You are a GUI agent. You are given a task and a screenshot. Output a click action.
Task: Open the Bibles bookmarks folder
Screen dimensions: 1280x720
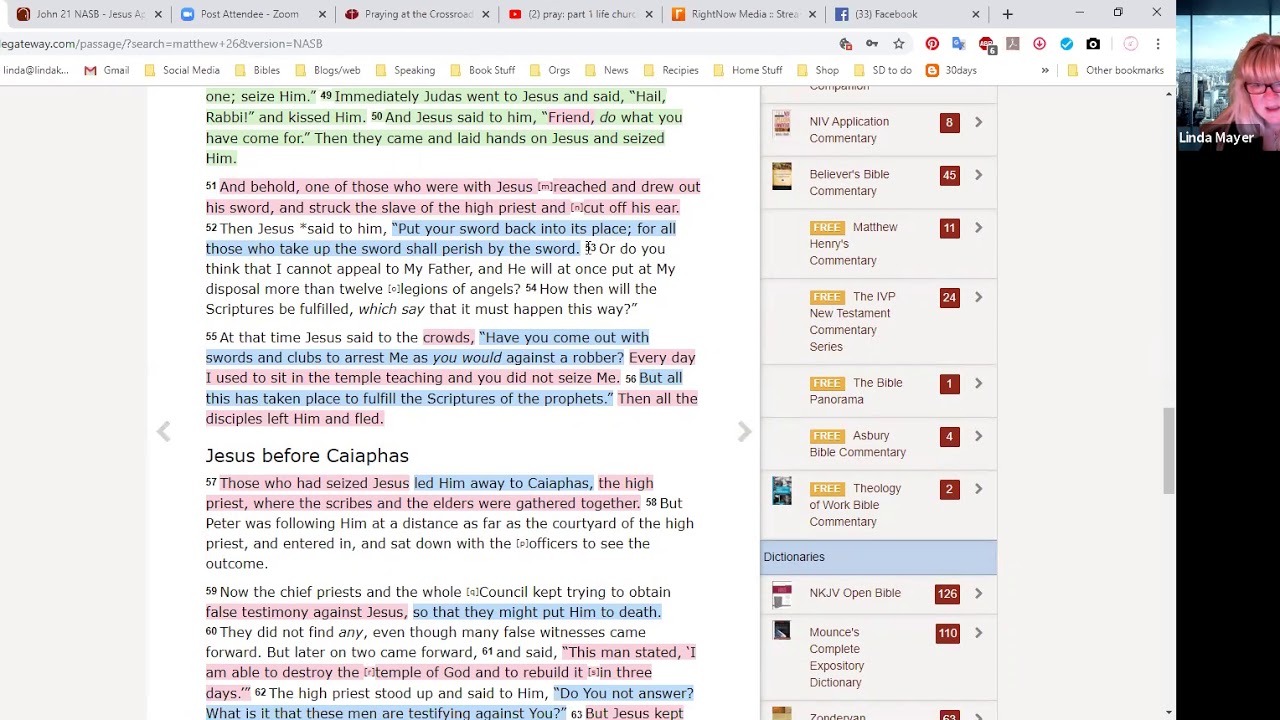[x=257, y=70]
